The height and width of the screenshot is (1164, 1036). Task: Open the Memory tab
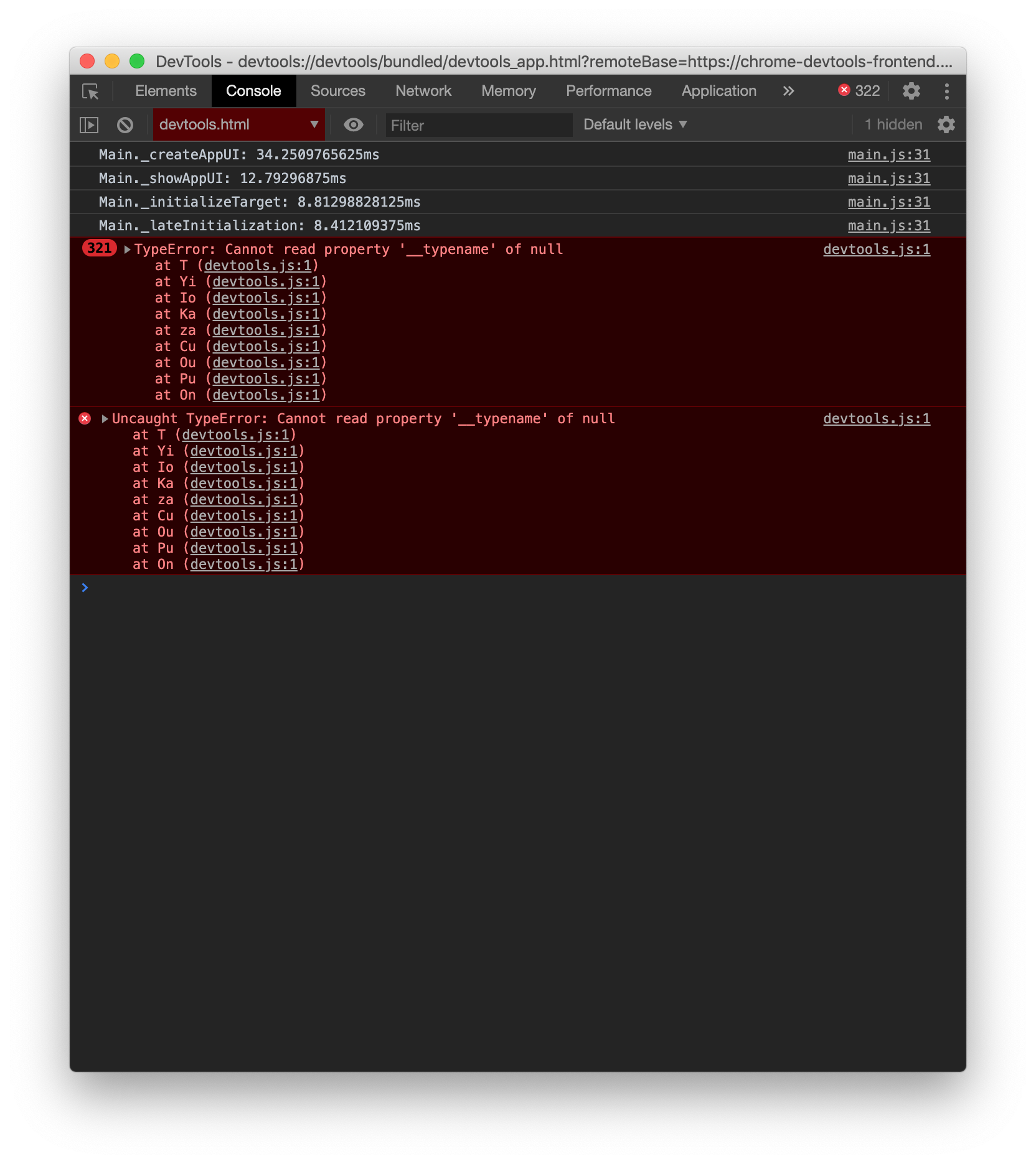pyautogui.click(x=509, y=91)
